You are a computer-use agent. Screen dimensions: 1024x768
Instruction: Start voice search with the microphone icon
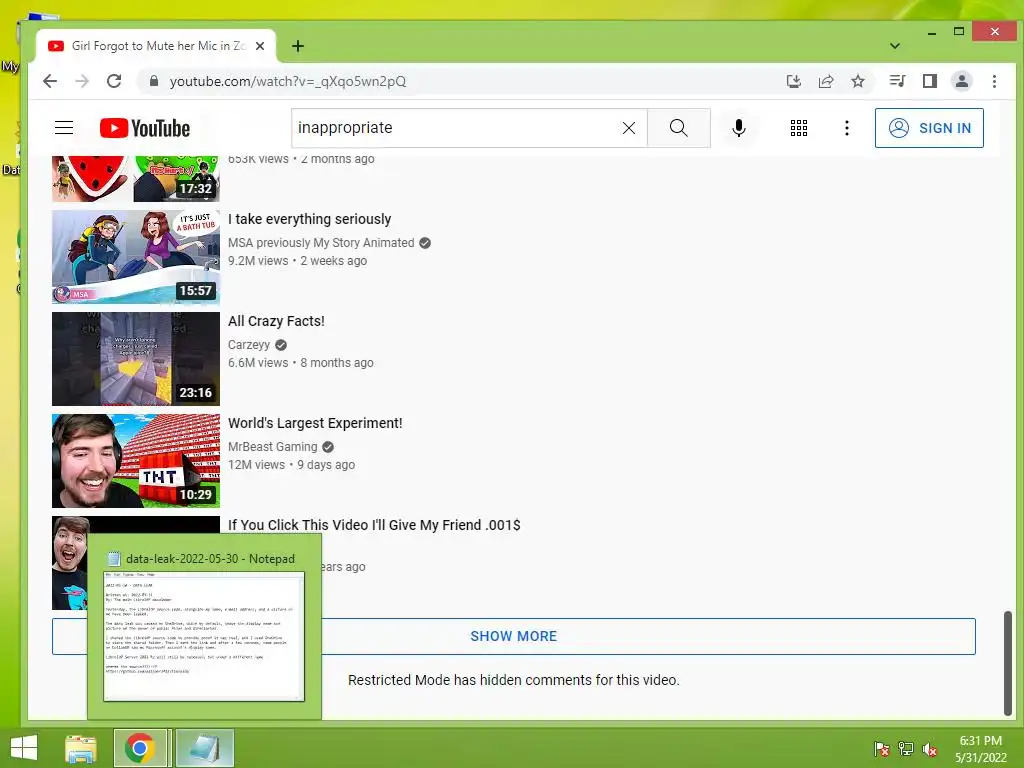[x=739, y=128]
